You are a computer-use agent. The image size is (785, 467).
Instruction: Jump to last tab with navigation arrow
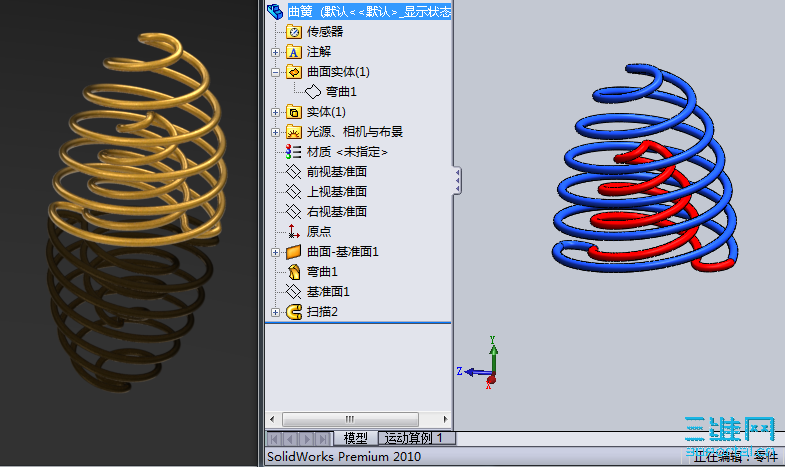323,439
